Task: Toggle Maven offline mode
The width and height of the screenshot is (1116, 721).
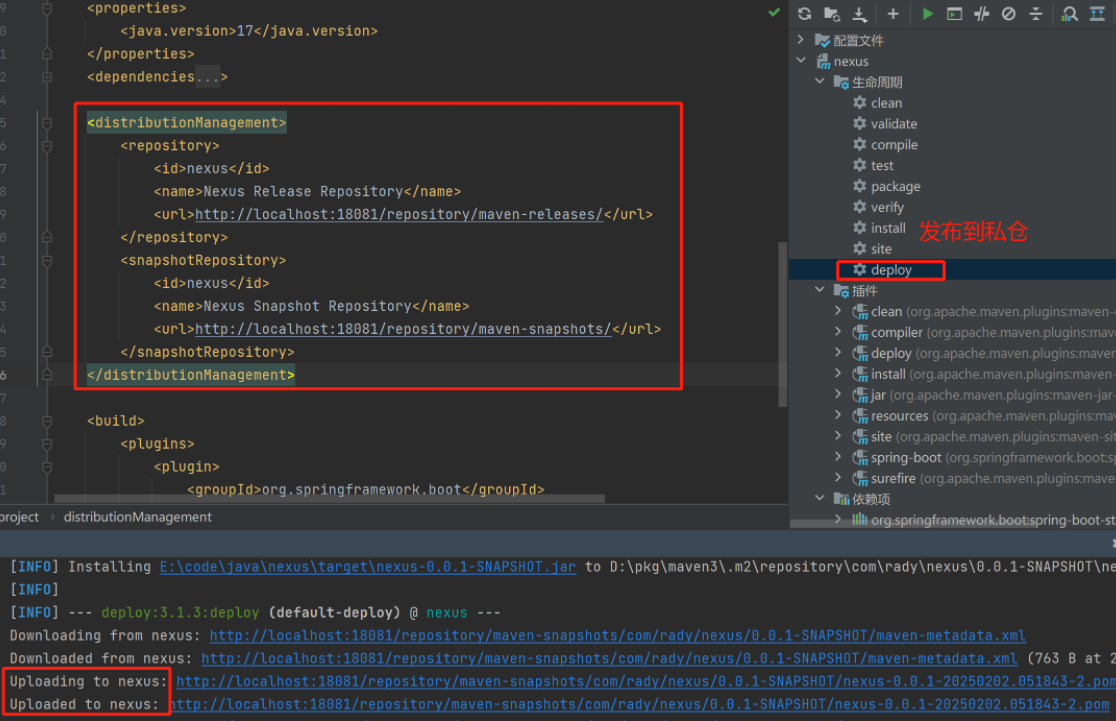Action: point(981,14)
